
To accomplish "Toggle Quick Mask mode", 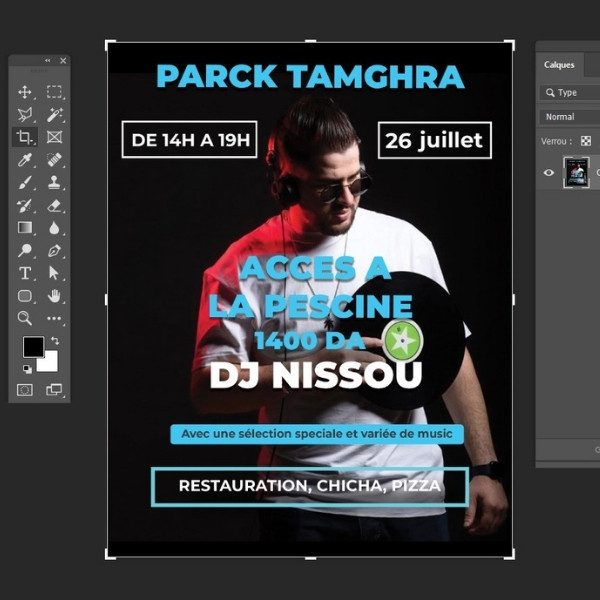I will point(25,389).
